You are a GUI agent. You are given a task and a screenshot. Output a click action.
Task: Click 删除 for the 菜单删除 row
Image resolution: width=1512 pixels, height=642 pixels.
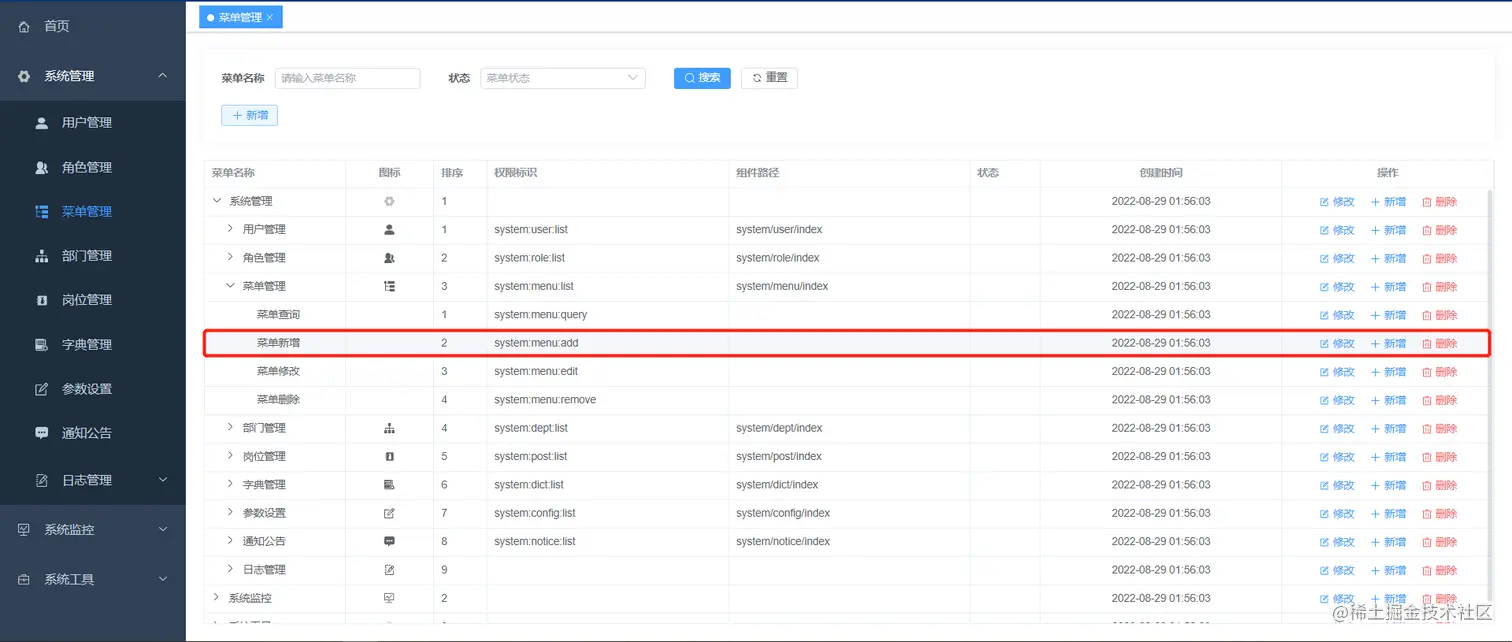[x=1439, y=400]
